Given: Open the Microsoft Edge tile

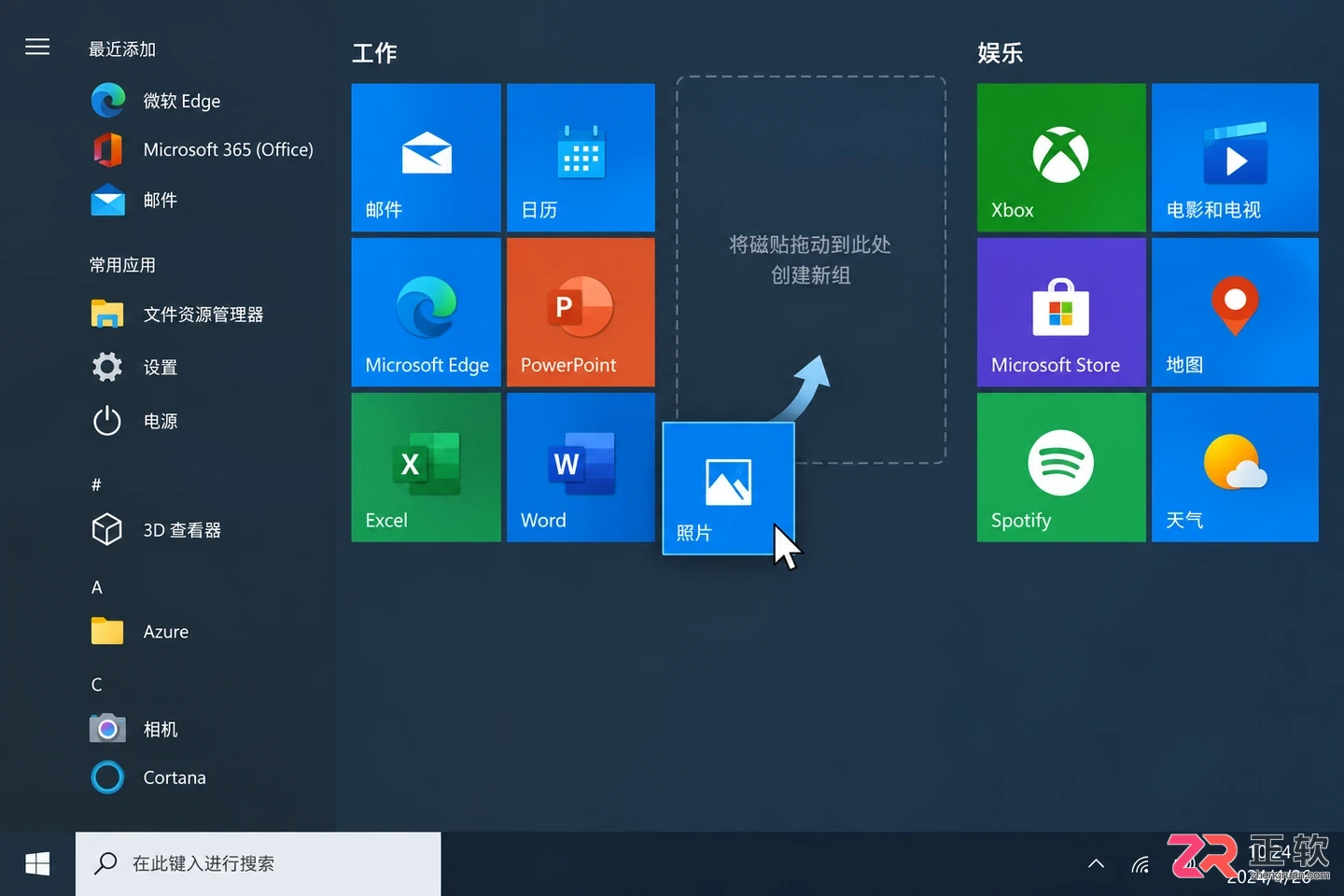Looking at the screenshot, I should point(426,312).
